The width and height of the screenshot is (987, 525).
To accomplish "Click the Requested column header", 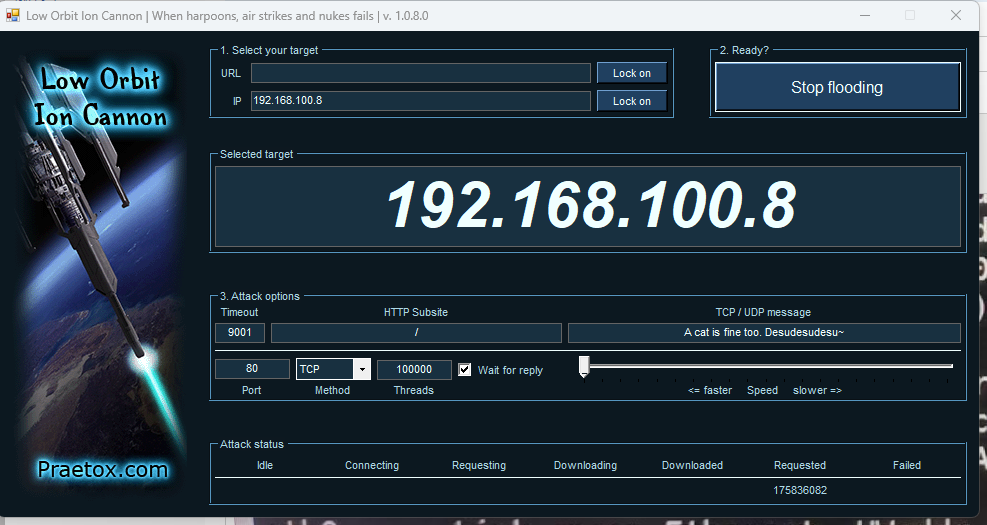I will click(800, 465).
